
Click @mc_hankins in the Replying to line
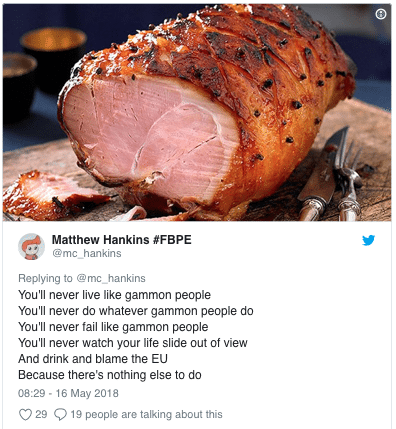pyautogui.click(x=111, y=278)
